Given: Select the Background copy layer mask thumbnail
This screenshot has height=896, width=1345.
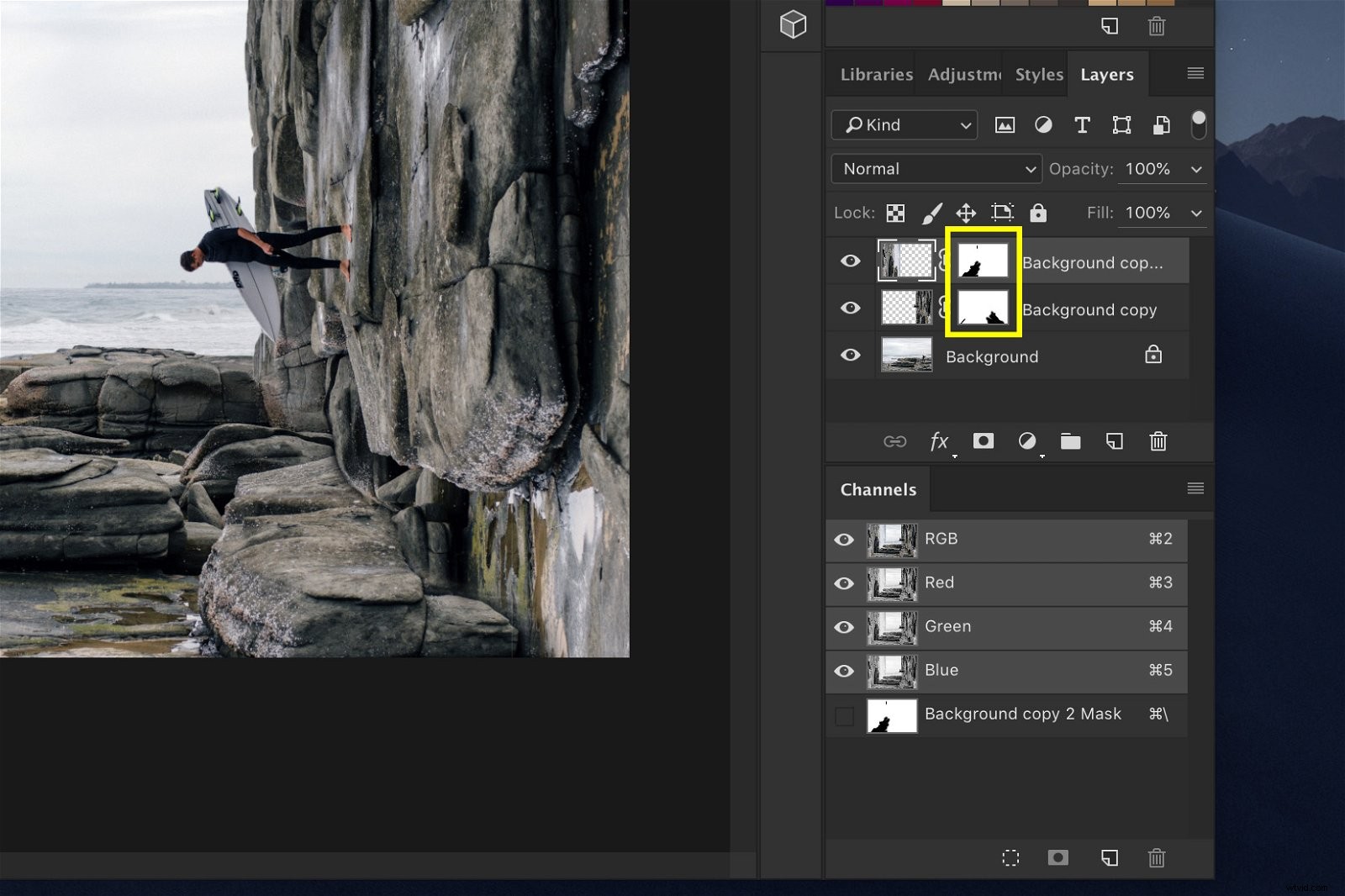Looking at the screenshot, I should (x=982, y=308).
